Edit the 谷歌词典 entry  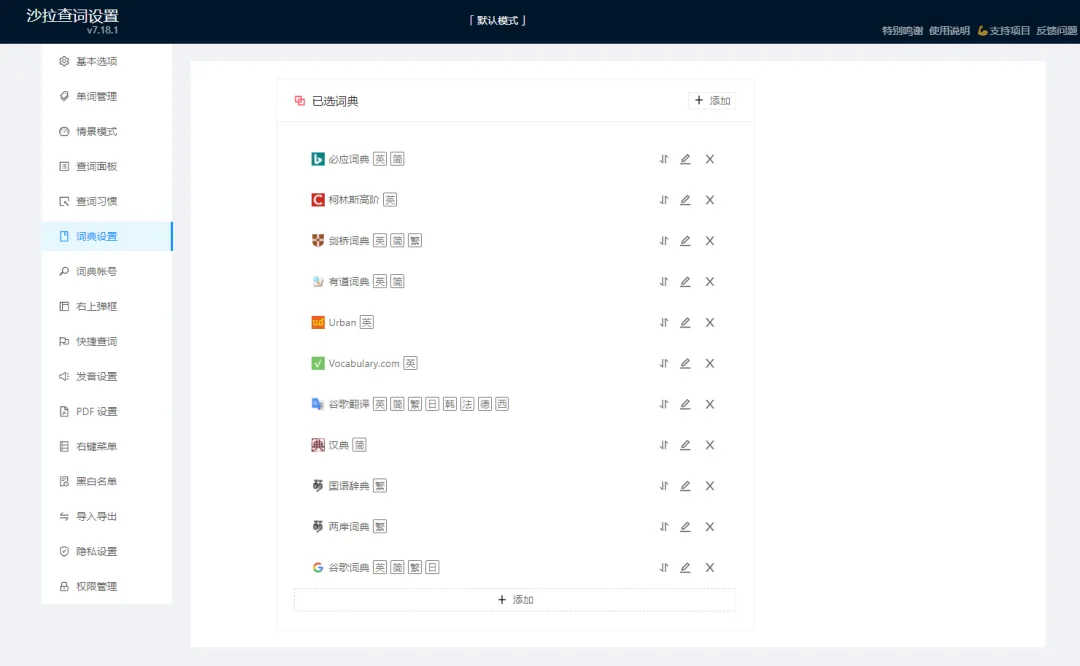pos(685,568)
